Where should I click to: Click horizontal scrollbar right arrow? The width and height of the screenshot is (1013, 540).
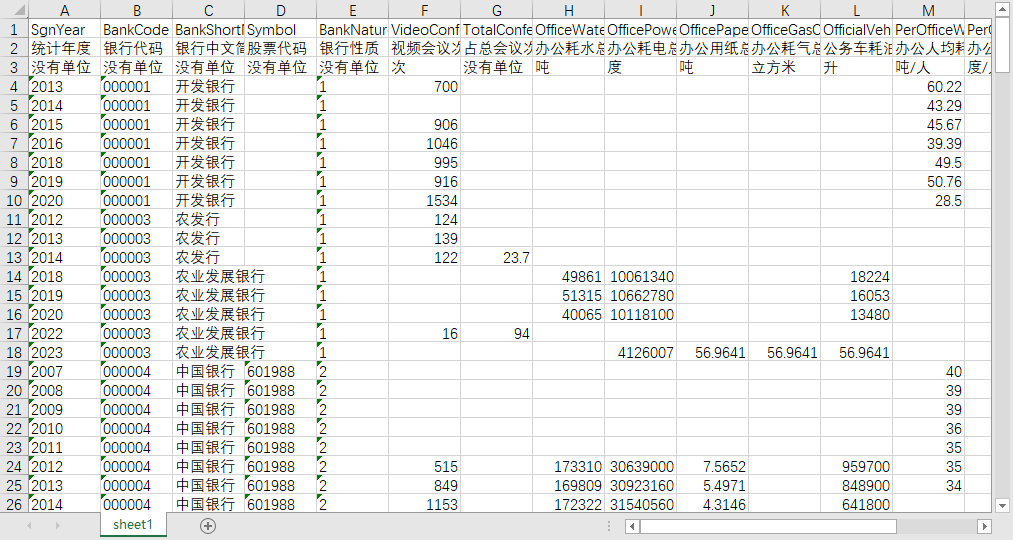[984, 526]
